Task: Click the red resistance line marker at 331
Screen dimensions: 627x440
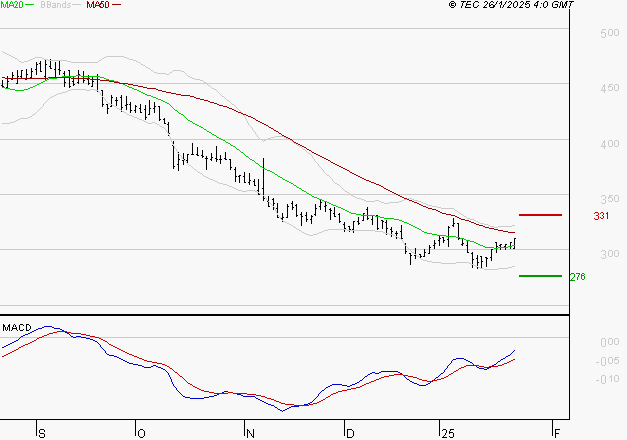Action: 540,215
